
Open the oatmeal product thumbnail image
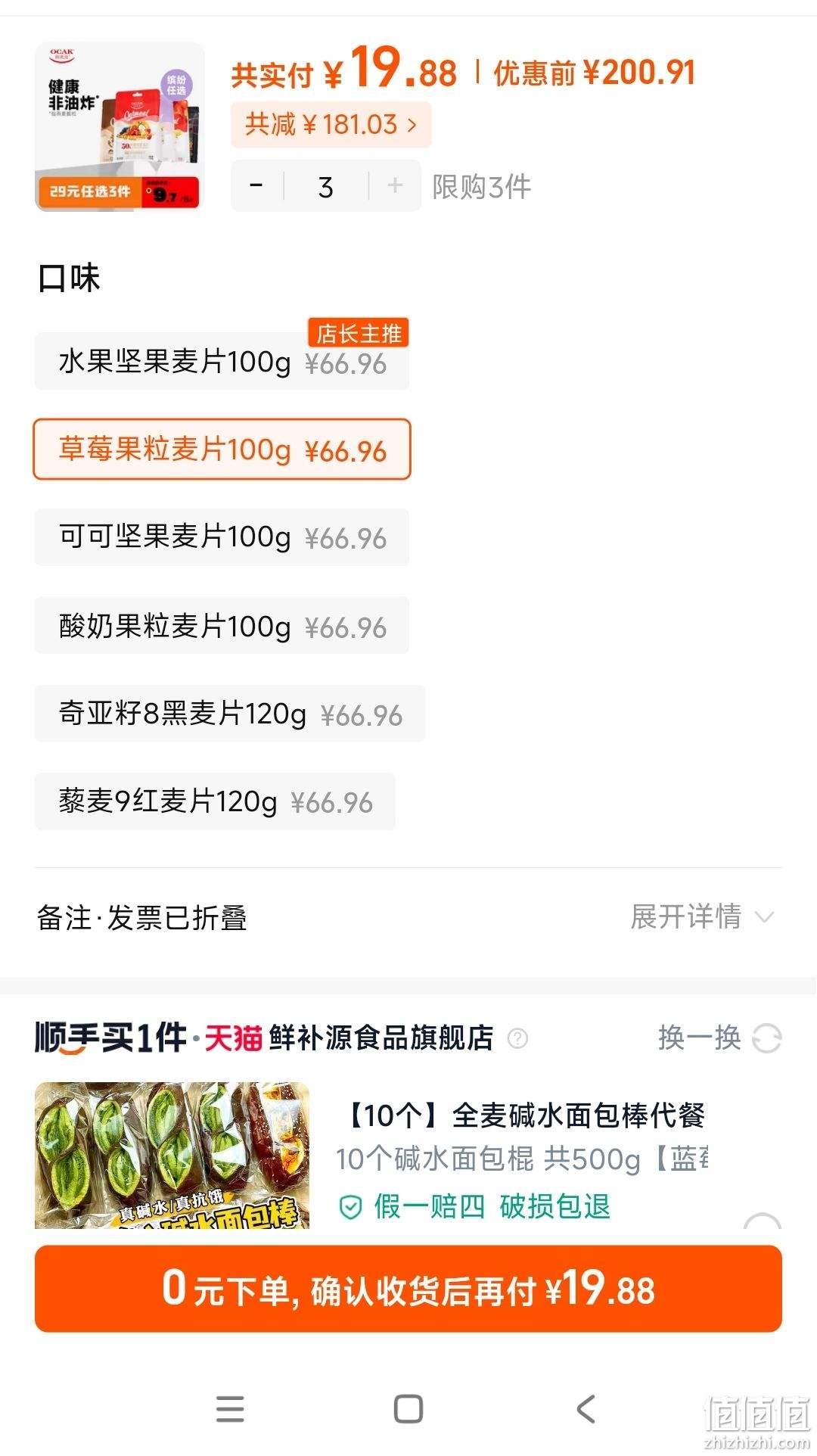pos(120,126)
